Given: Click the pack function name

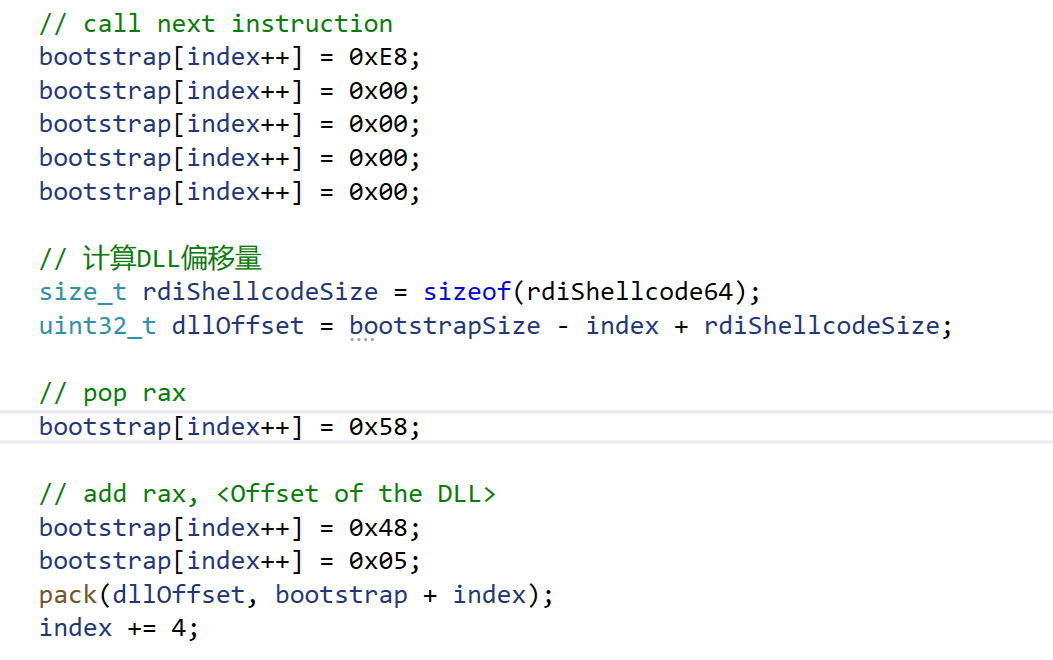Looking at the screenshot, I should pyautogui.click(x=68, y=595).
